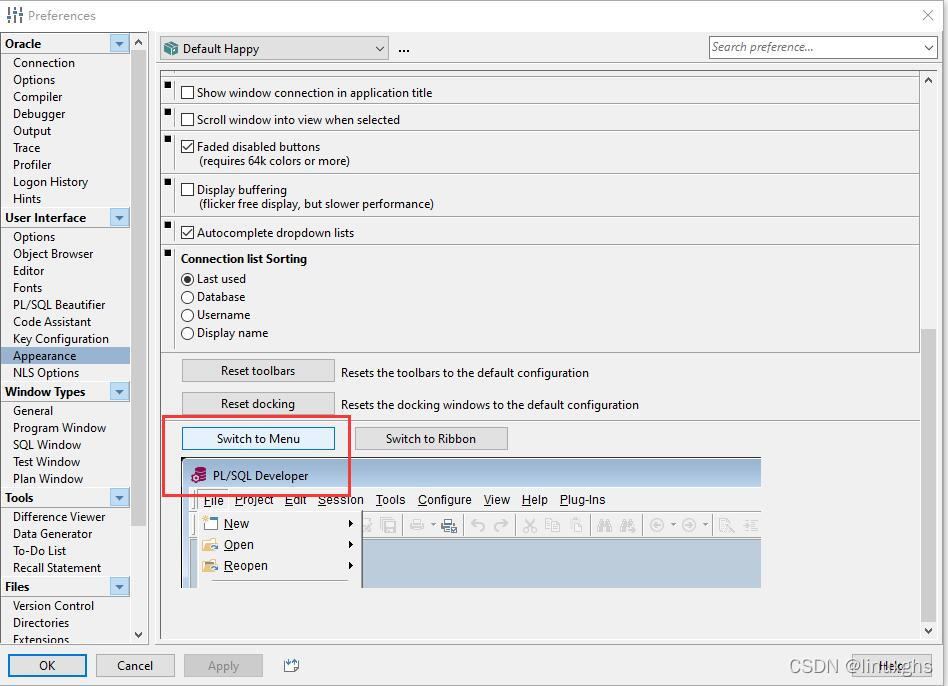Select the Cut icon in the preview toolbar
Screen dimensions: 948x686
click(529, 525)
